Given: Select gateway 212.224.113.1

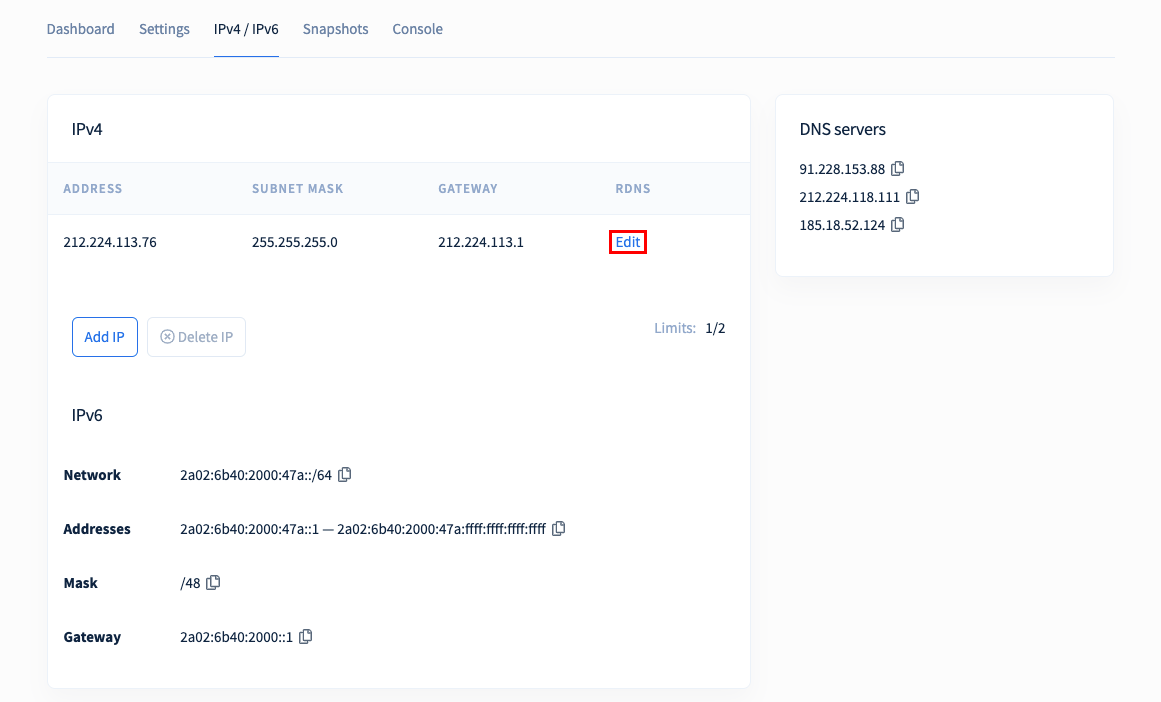Looking at the screenshot, I should 481,242.
